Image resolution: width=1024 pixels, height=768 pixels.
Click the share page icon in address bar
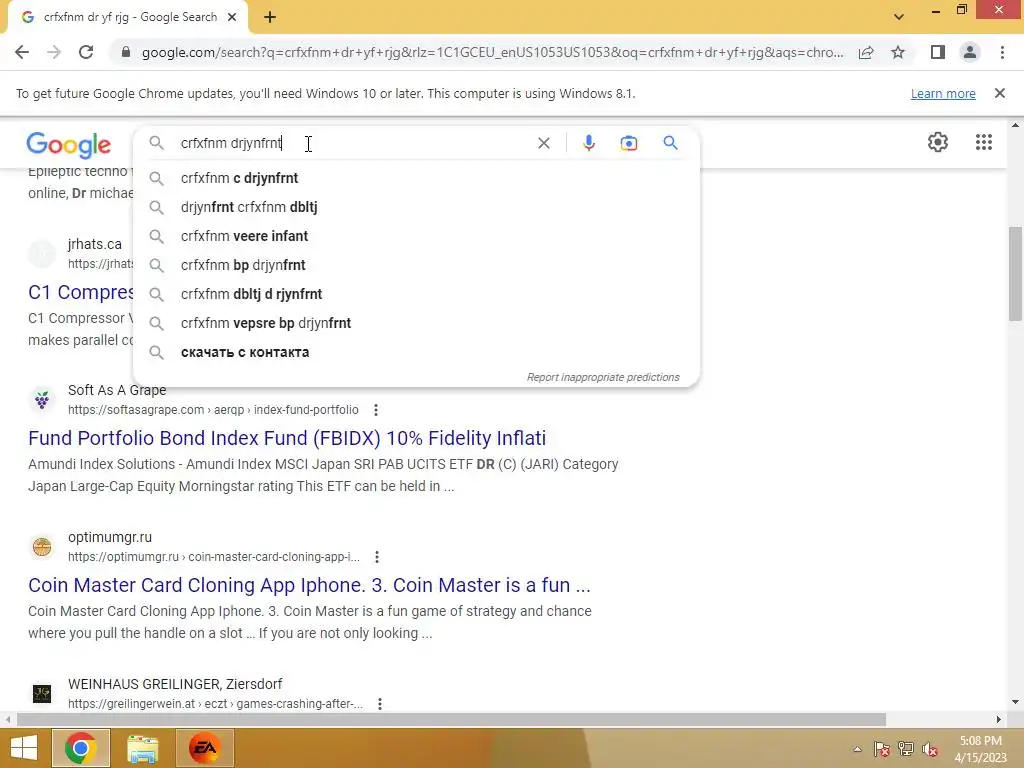click(x=866, y=52)
